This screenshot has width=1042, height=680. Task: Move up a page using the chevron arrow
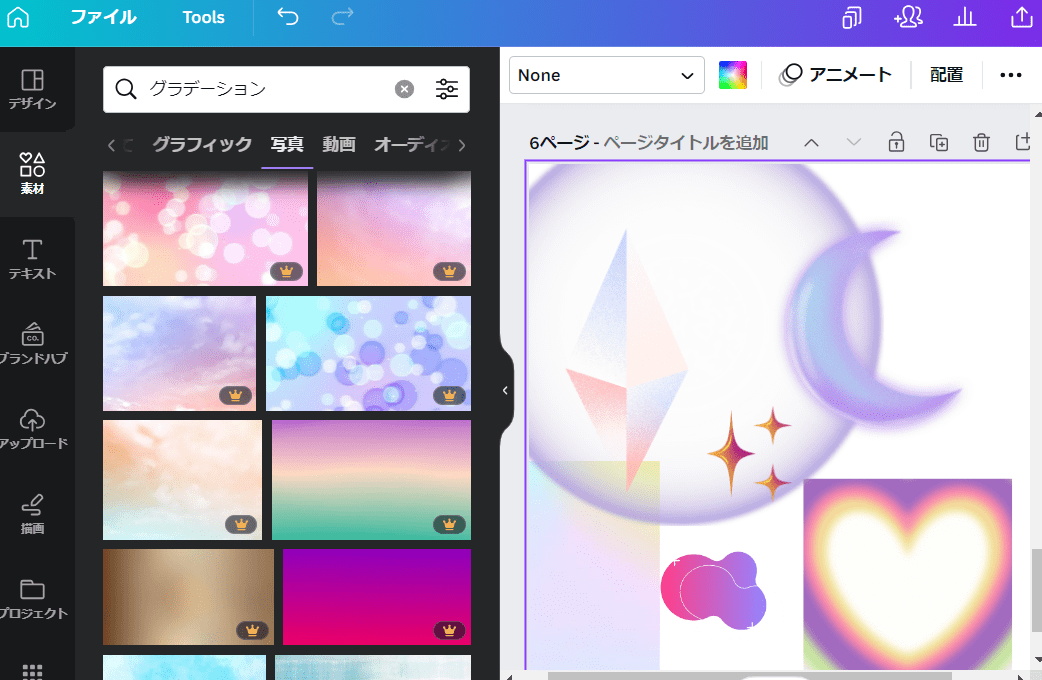(x=812, y=142)
